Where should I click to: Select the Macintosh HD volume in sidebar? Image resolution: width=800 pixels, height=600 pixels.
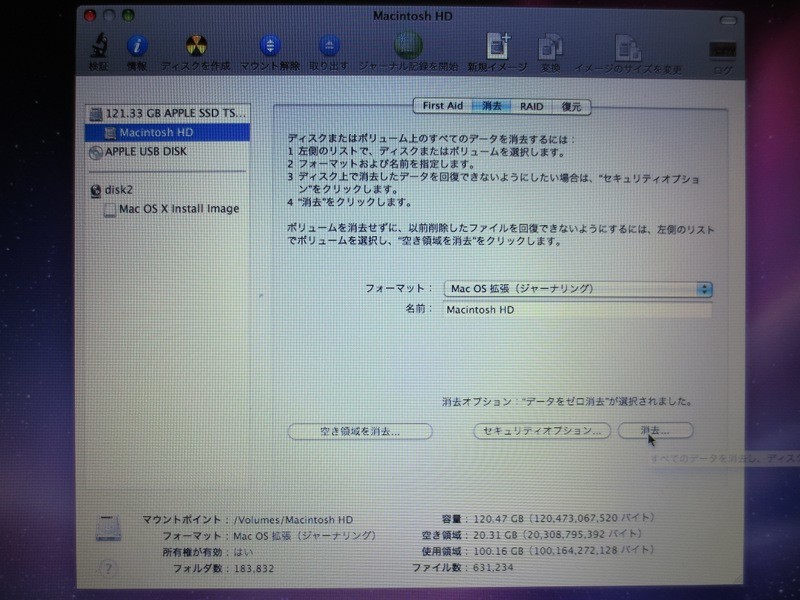point(168,133)
